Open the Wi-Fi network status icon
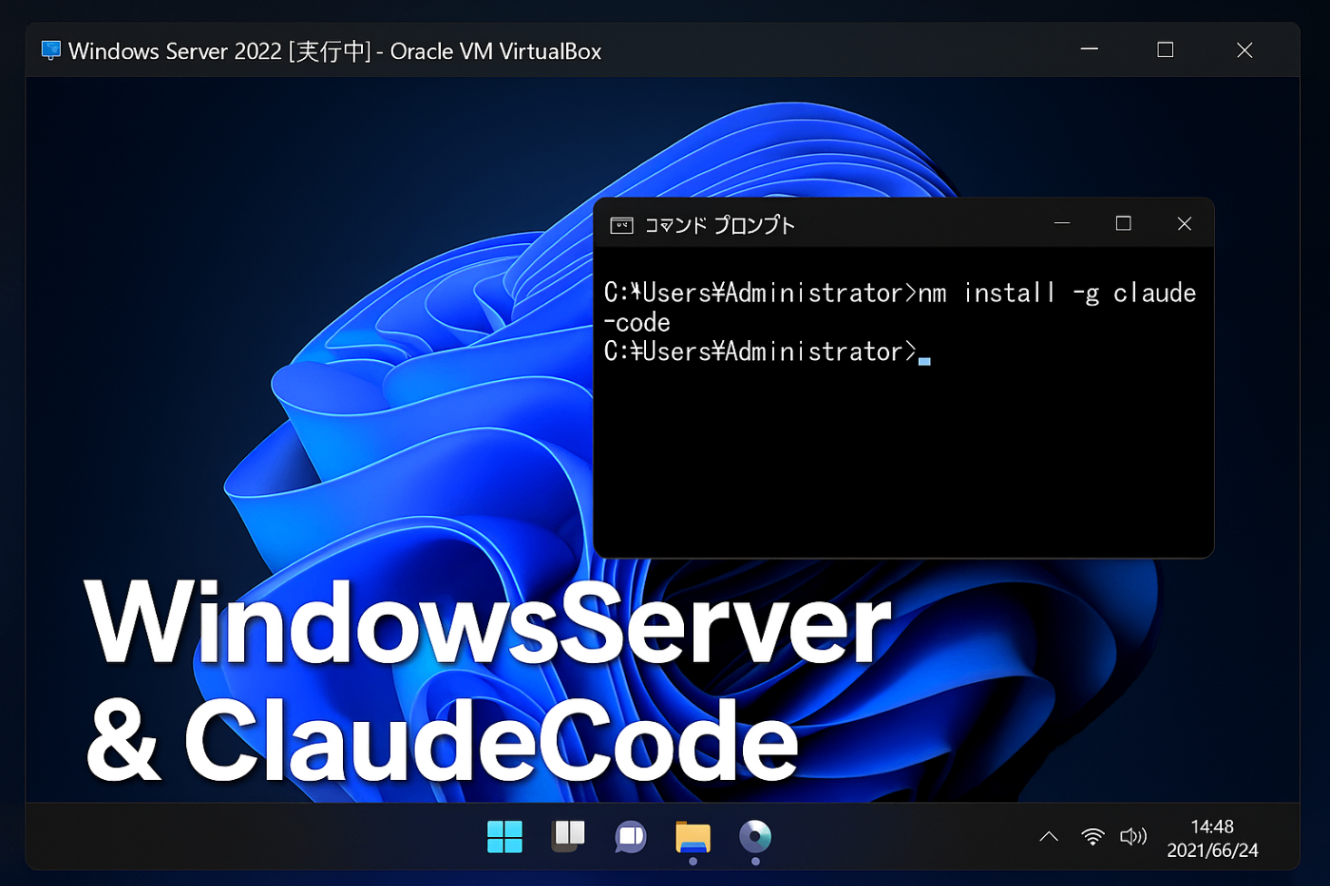 [1093, 837]
